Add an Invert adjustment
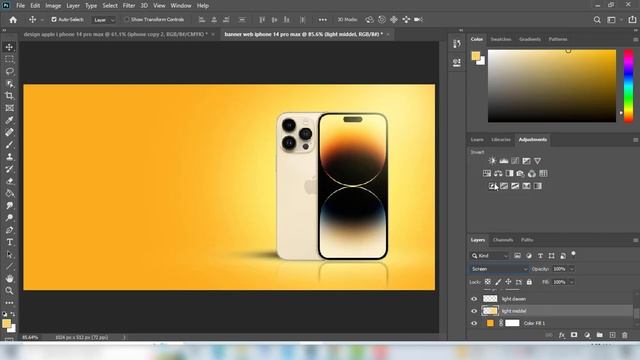The height and width of the screenshot is (360, 640). pyautogui.click(x=493, y=186)
